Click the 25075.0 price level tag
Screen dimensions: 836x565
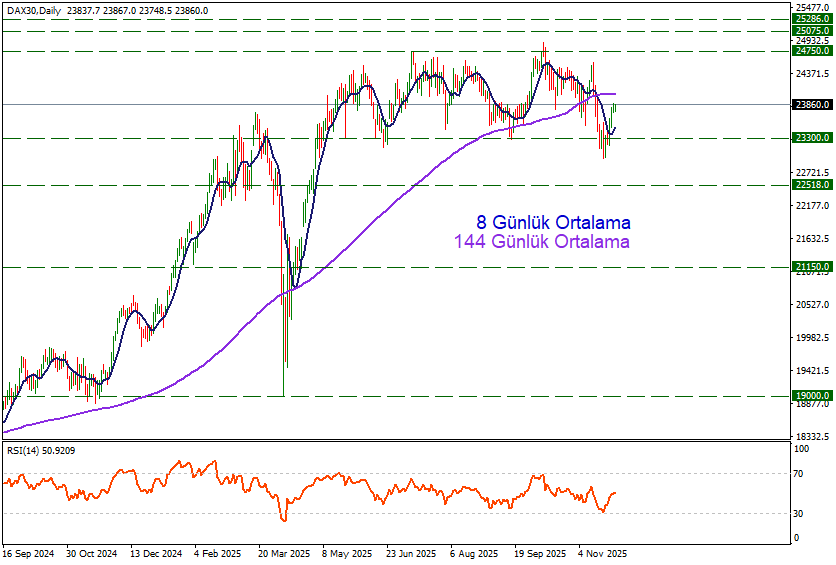812,30
